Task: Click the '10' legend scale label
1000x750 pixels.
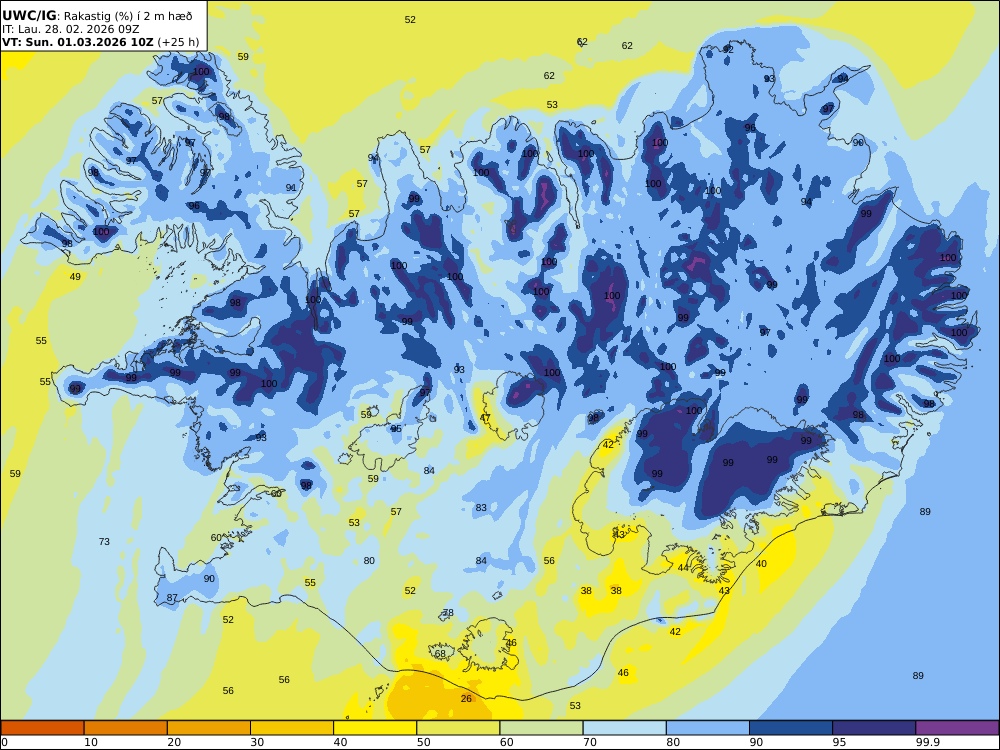Action: [x=91, y=742]
